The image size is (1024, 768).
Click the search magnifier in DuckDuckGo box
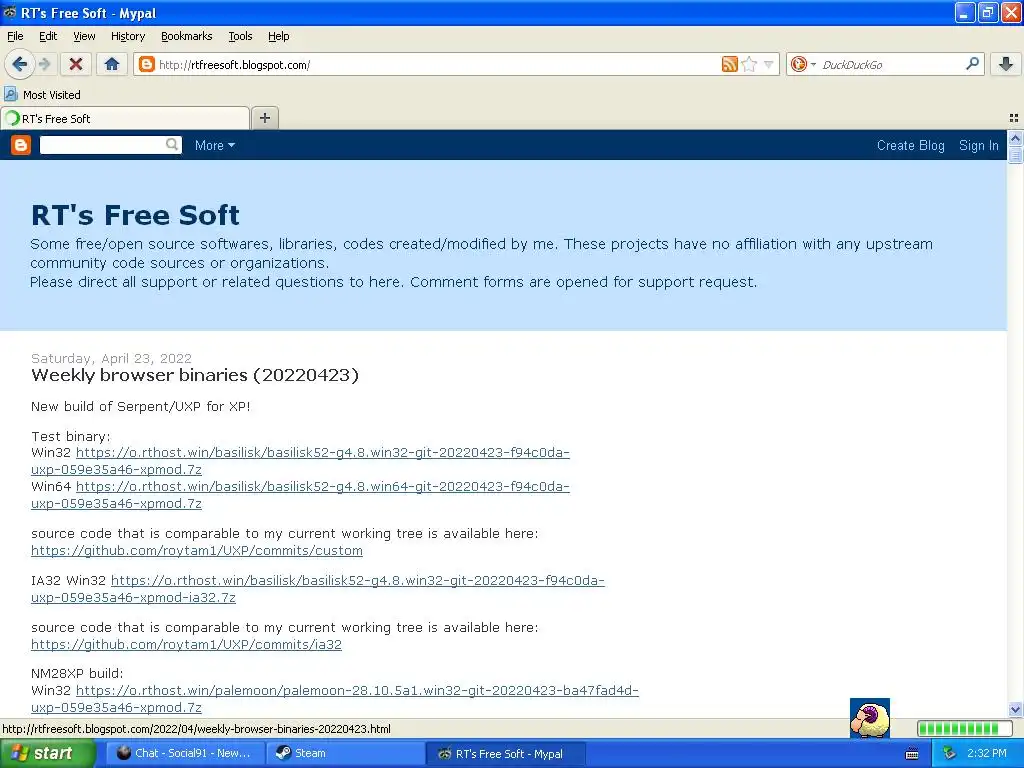pos(972,64)
